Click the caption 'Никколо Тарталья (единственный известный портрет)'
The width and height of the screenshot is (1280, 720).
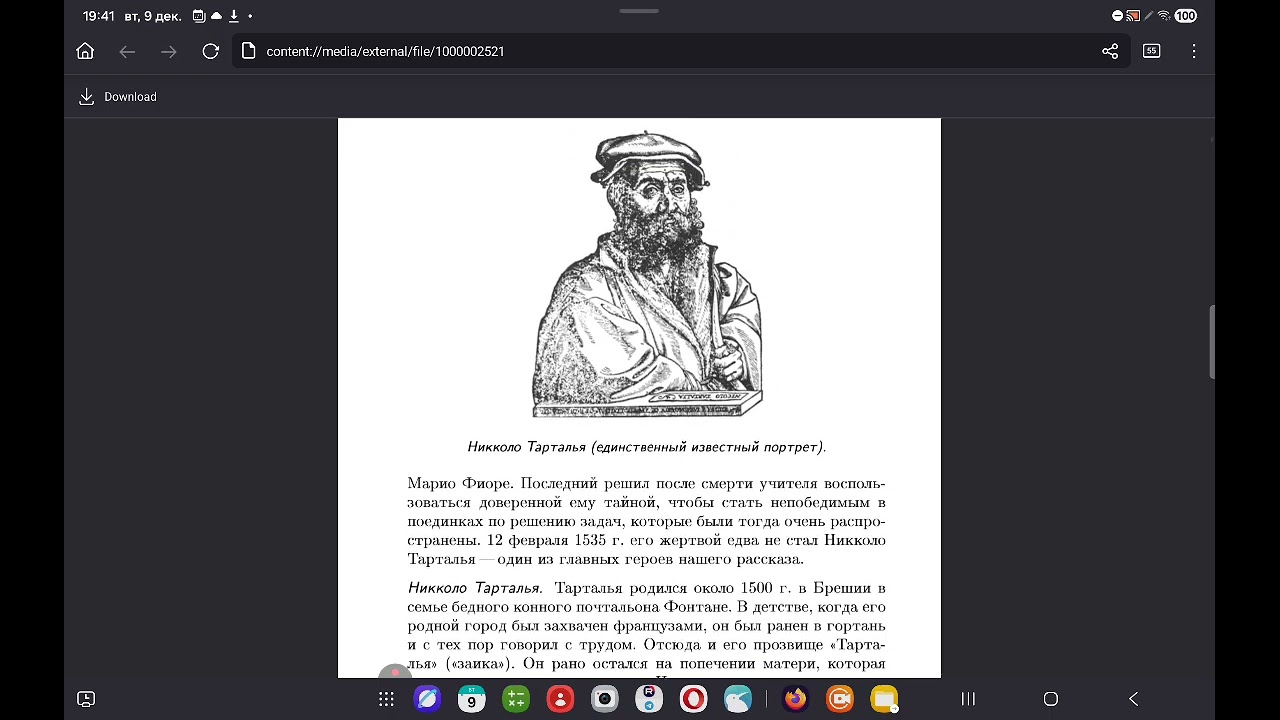click(647, 447)
